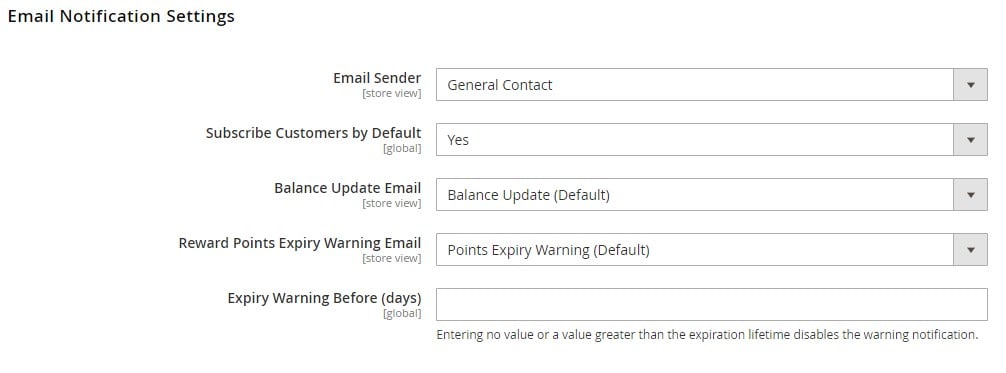Click the arrow beside Subscribe Customers by Default
This screenshot has width=1006, height=373.
970,140
